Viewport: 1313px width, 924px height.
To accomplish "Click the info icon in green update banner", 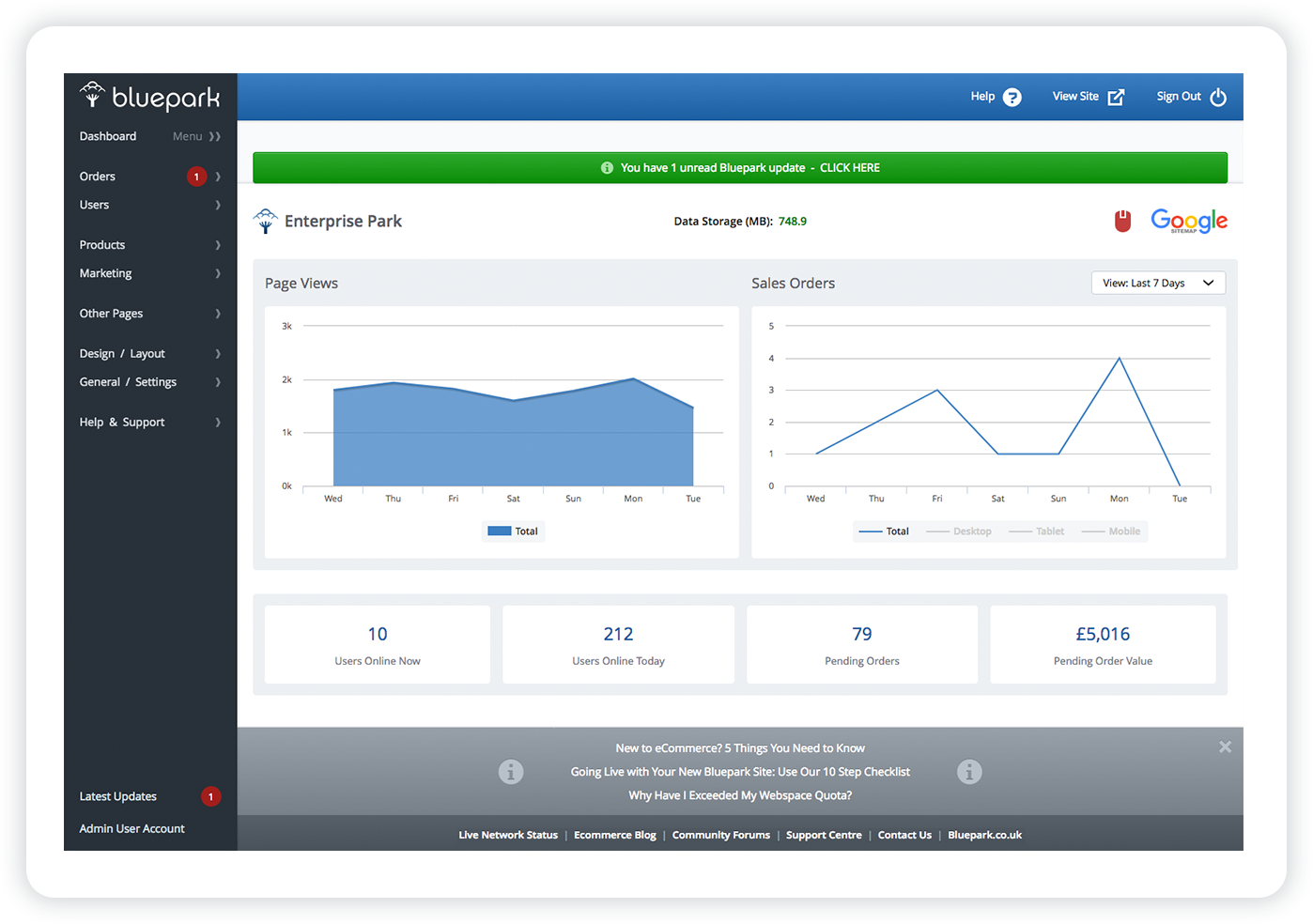I will tap(607, 168).
